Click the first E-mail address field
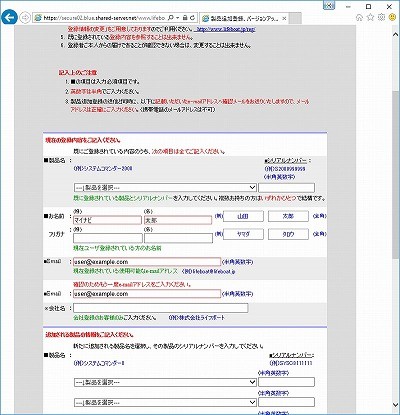 point(147,262)
